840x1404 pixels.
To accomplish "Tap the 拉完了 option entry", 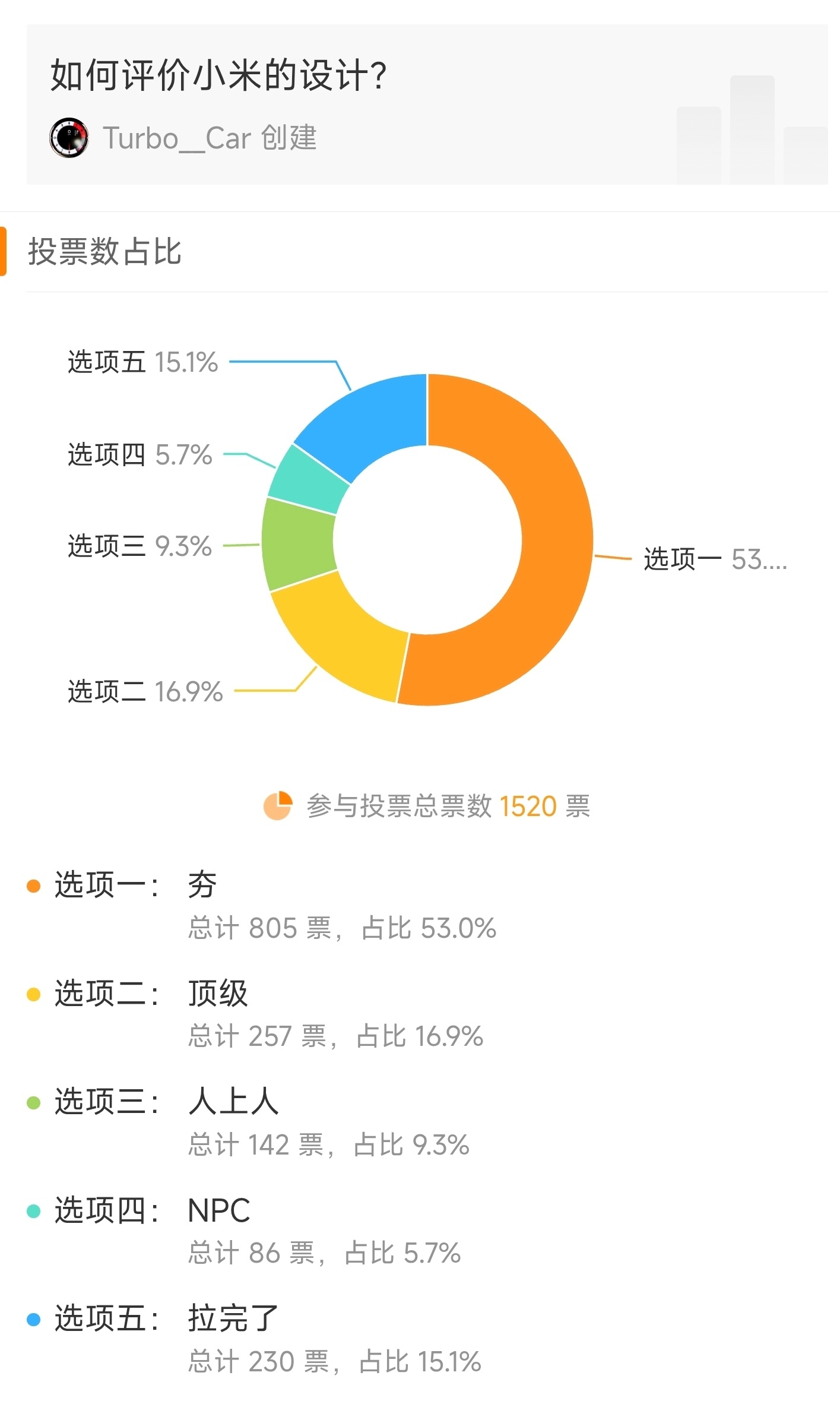I will pyautogui.click(x=233, y=1318).
